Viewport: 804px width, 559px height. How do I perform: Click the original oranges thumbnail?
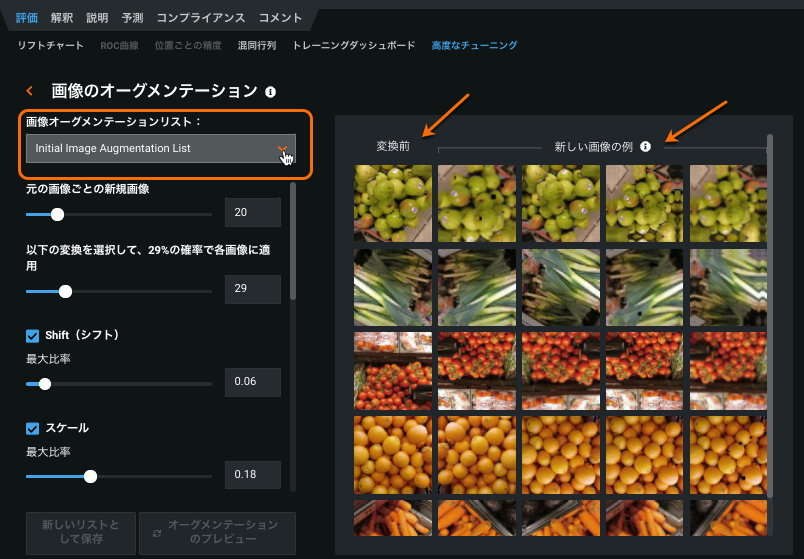(x=393, y=455)
